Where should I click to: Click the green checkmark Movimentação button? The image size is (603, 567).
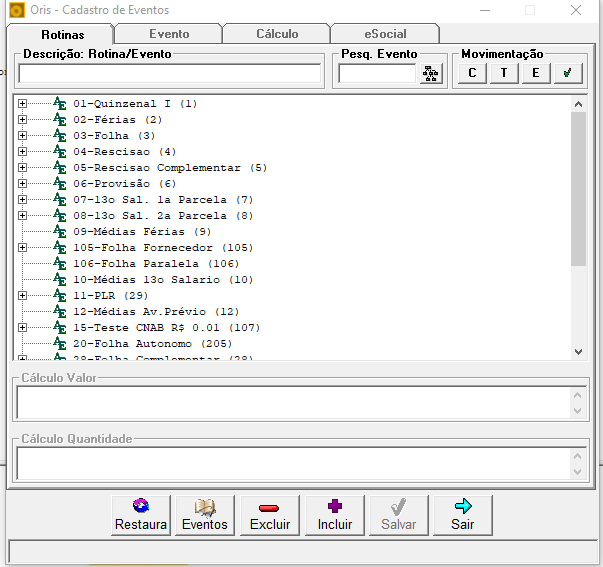(x=568, y=73)
